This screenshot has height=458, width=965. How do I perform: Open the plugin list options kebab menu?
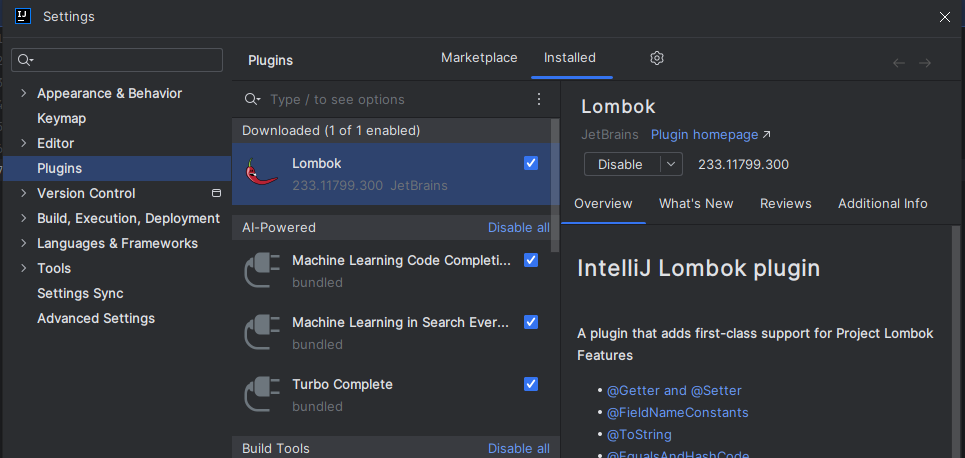tap(539, 99)
